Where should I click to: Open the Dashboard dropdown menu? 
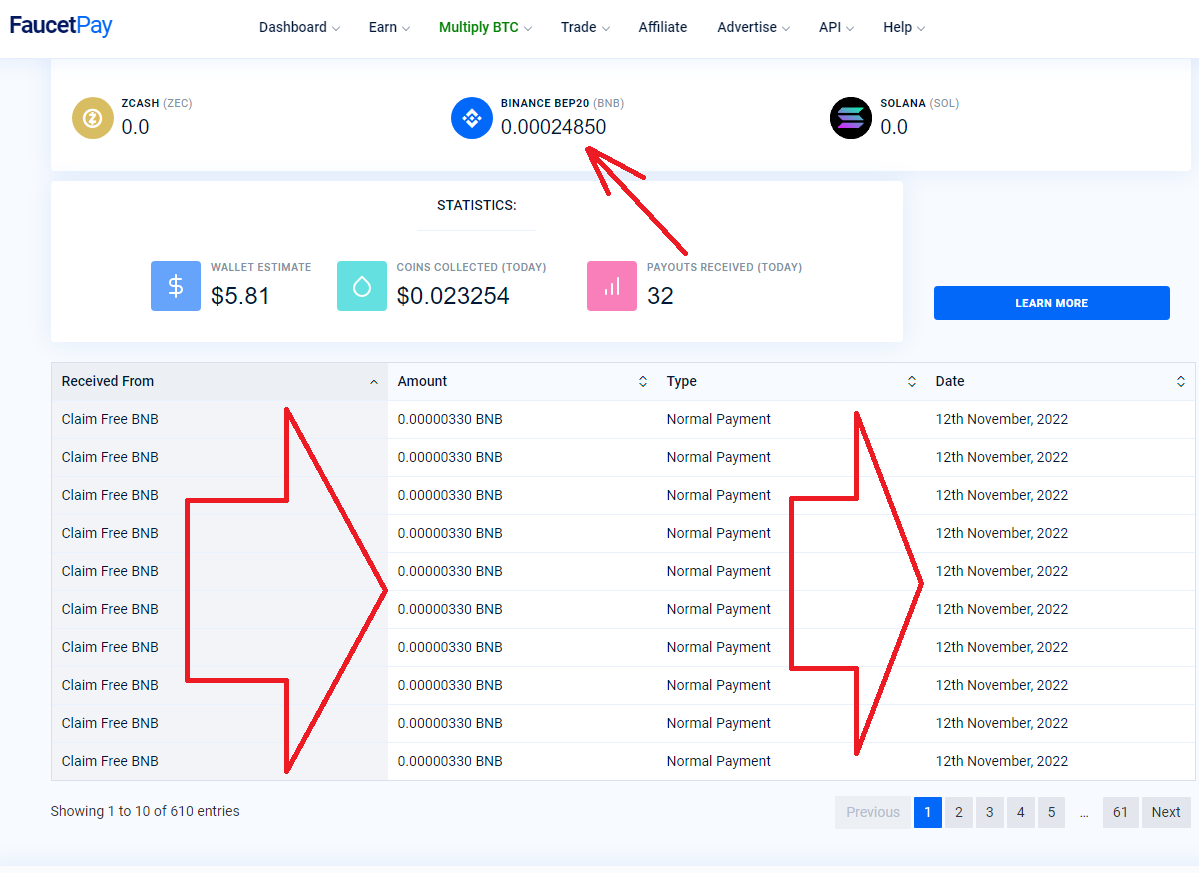pyautogui.click(x=300, y=28)
